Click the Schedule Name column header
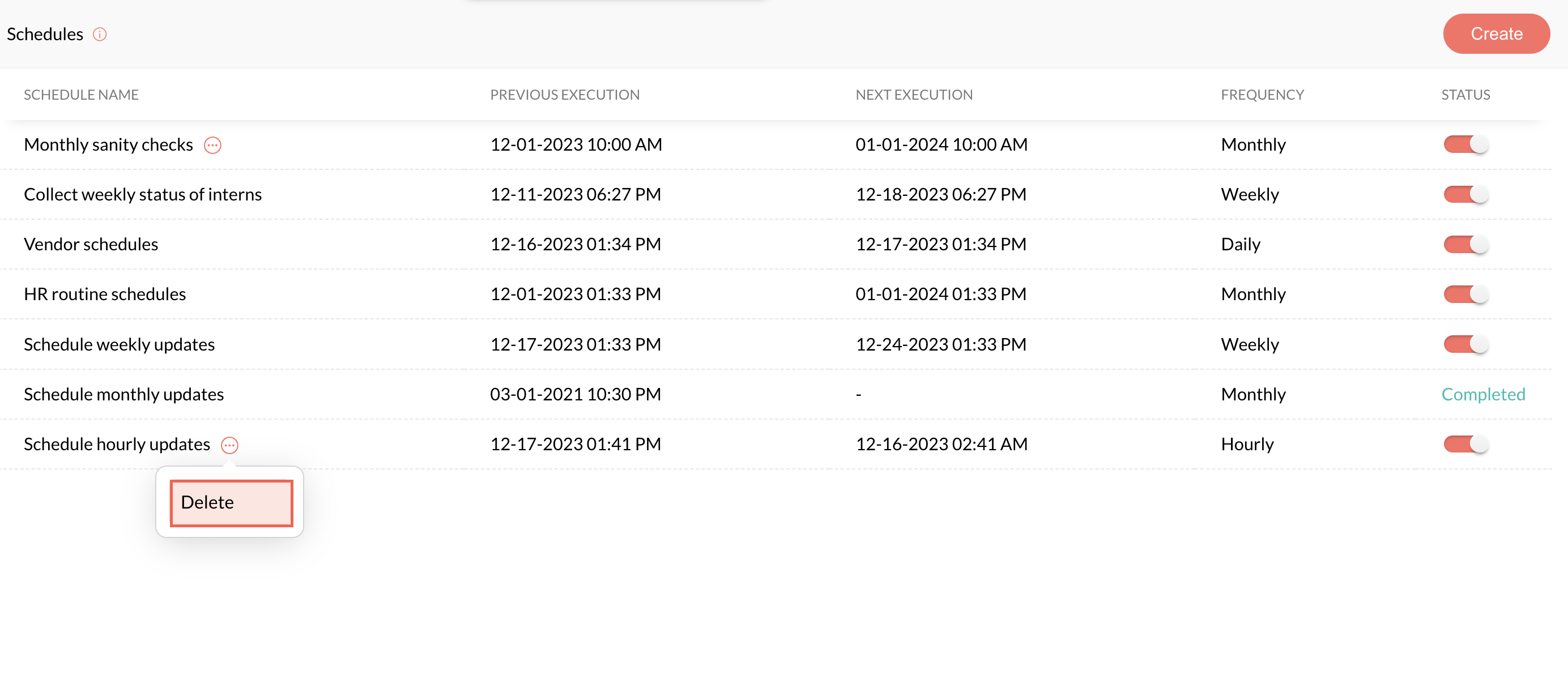Image resolution: width=1568 pixels, height=683 pixels. (x=81, y=95)
